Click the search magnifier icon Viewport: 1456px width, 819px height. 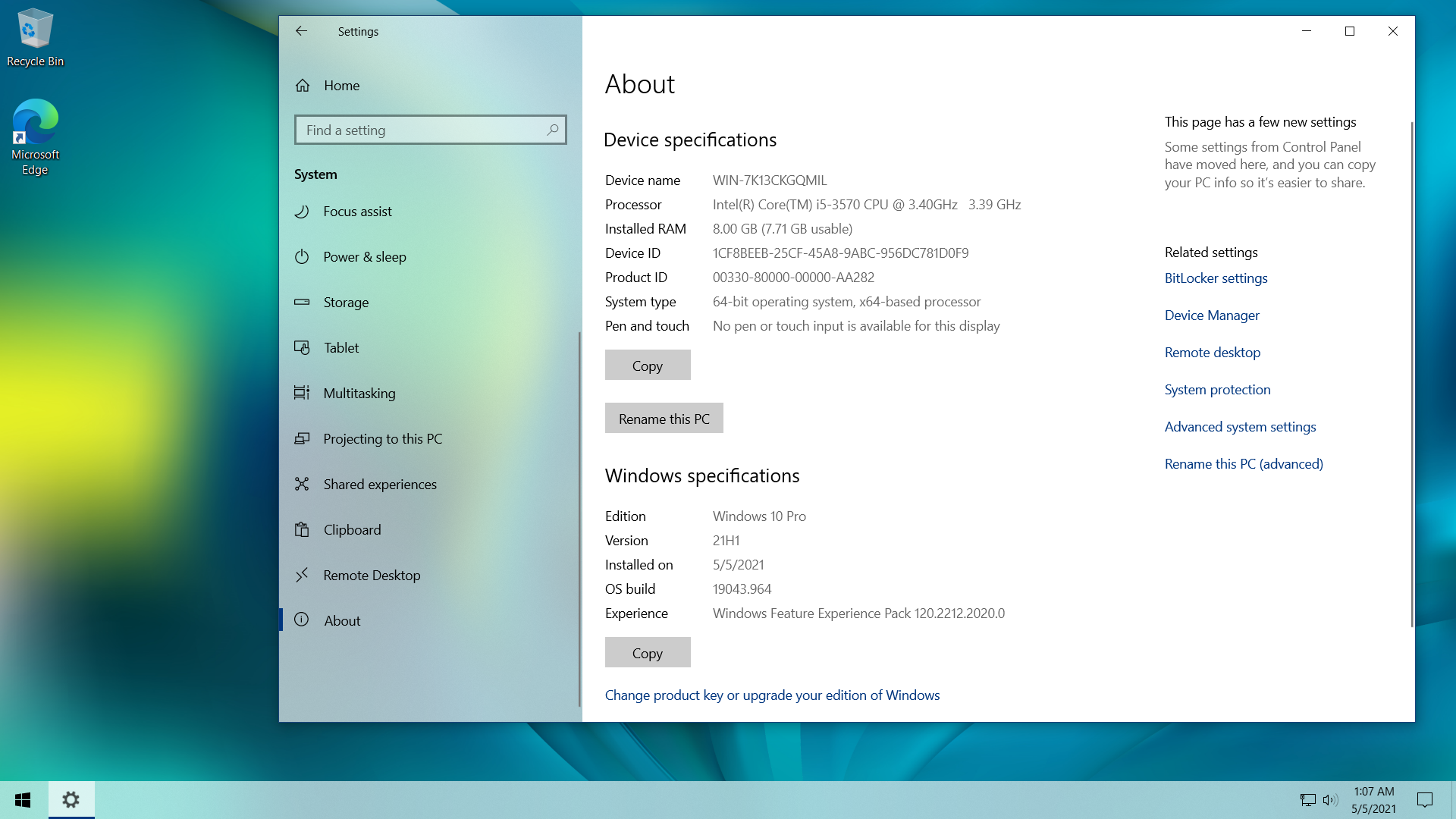pos(553,130)
